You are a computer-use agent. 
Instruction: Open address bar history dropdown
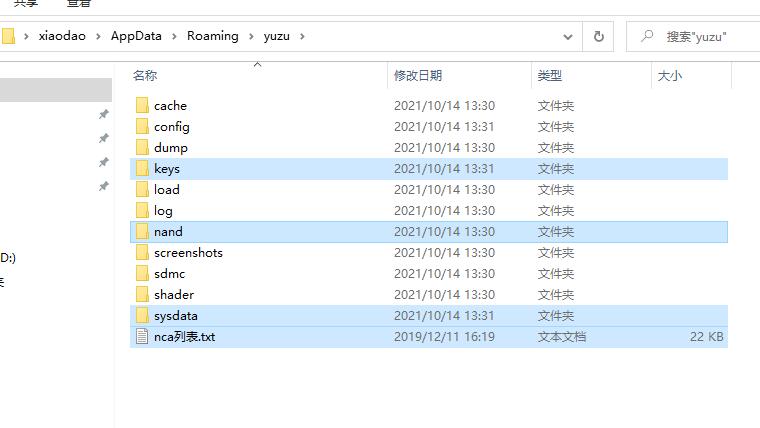[x=568, y=36]
